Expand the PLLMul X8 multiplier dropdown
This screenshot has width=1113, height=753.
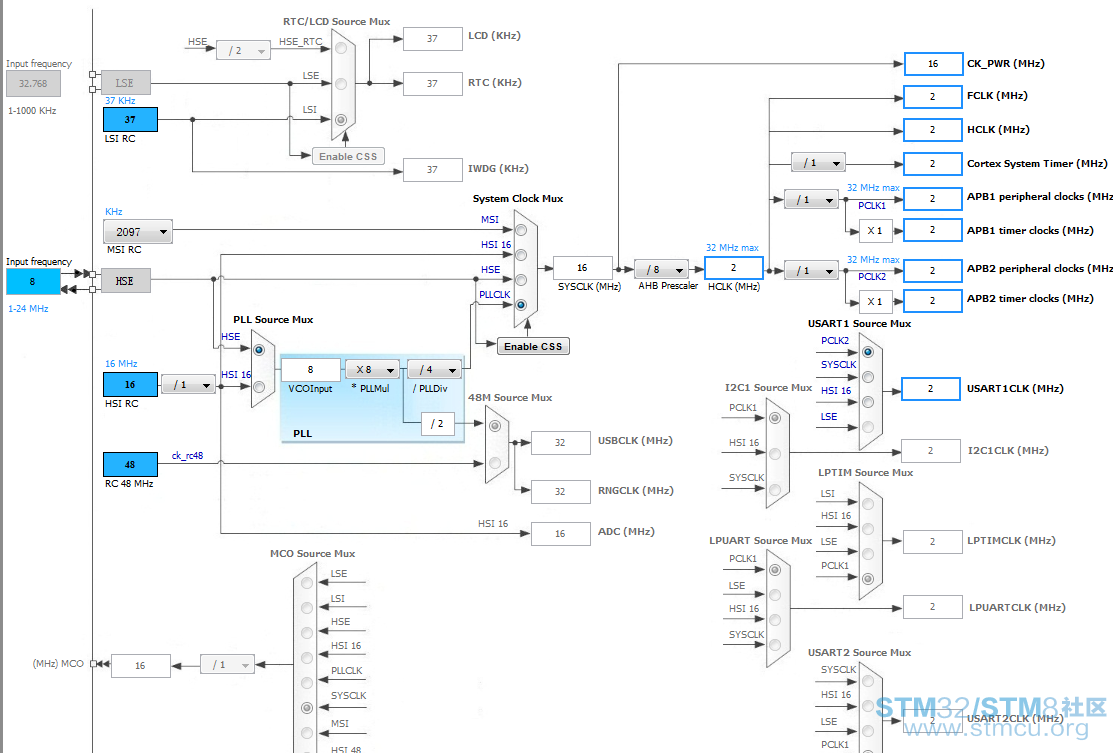coord(372,369)
